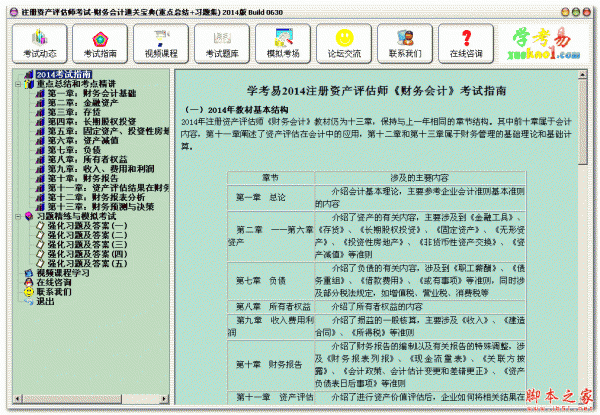Screen dimensions: 600x415
Task: Click the chapter icon beside 第十章
Action: coord(40,179)
